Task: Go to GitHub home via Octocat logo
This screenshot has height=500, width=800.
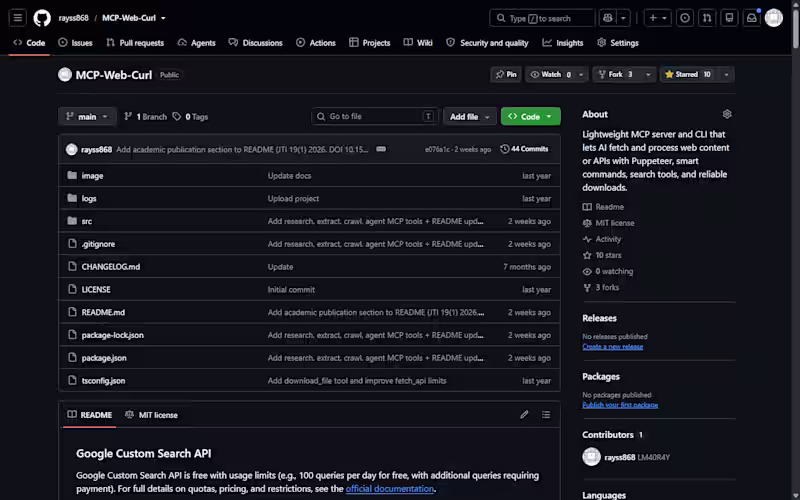Action: point(42,18)
